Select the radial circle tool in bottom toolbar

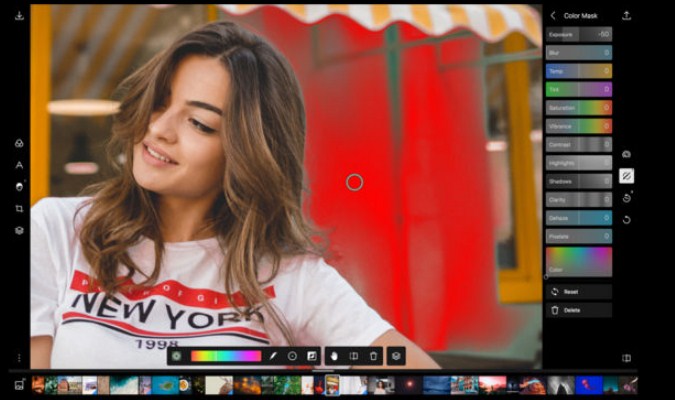click(x=292, y=356)
